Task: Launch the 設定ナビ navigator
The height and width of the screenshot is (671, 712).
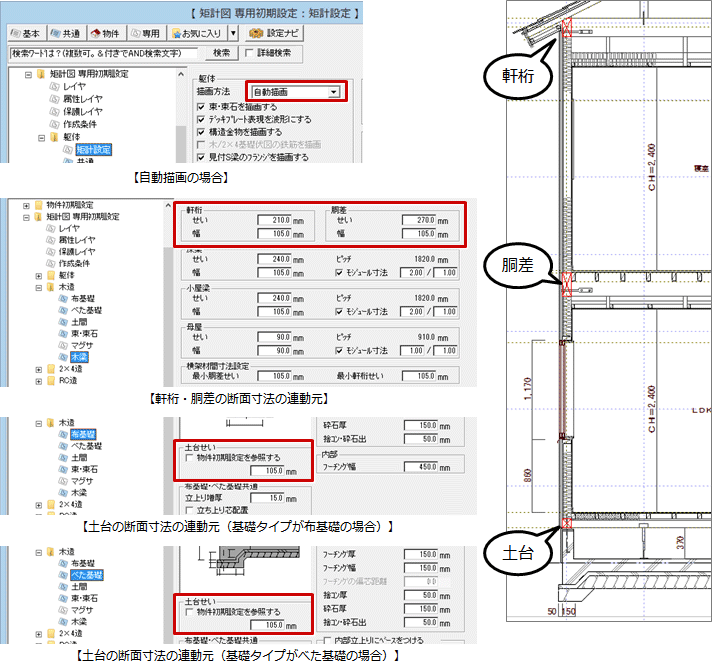Action: pyautogui.click(x=274, y=34)
